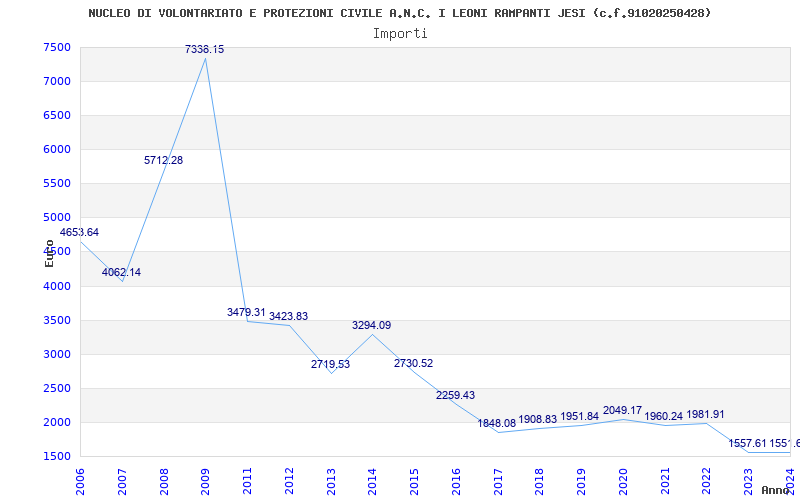Select the 2014 year axis label
800x500 pixels.
[x=372, y=482]
